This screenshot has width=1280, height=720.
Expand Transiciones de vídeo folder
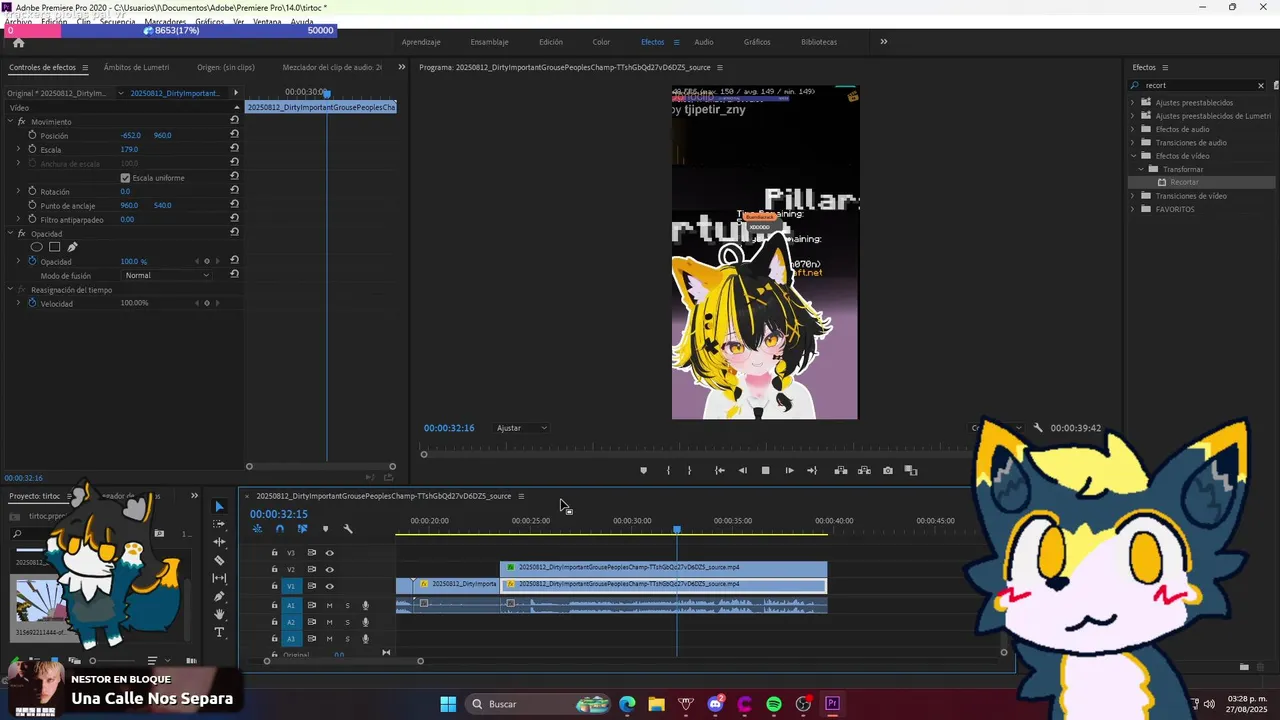1133,196
